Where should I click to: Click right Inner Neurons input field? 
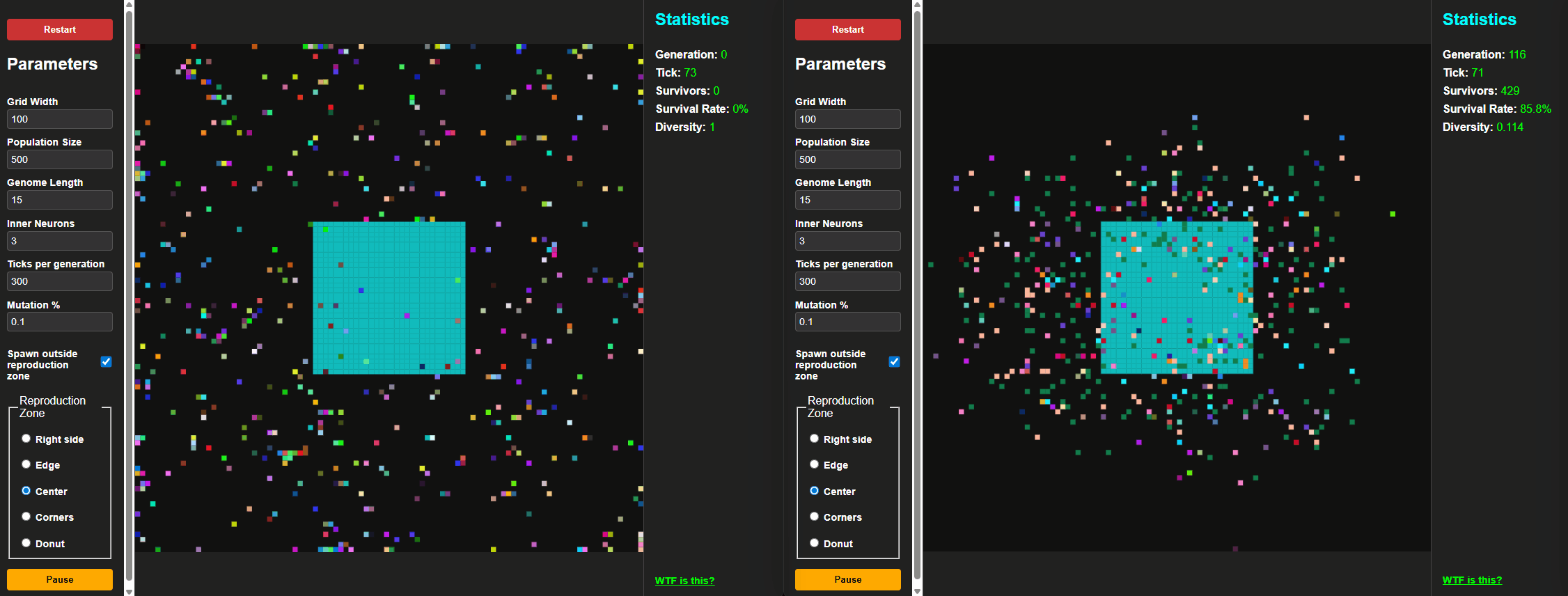point(848,241)
